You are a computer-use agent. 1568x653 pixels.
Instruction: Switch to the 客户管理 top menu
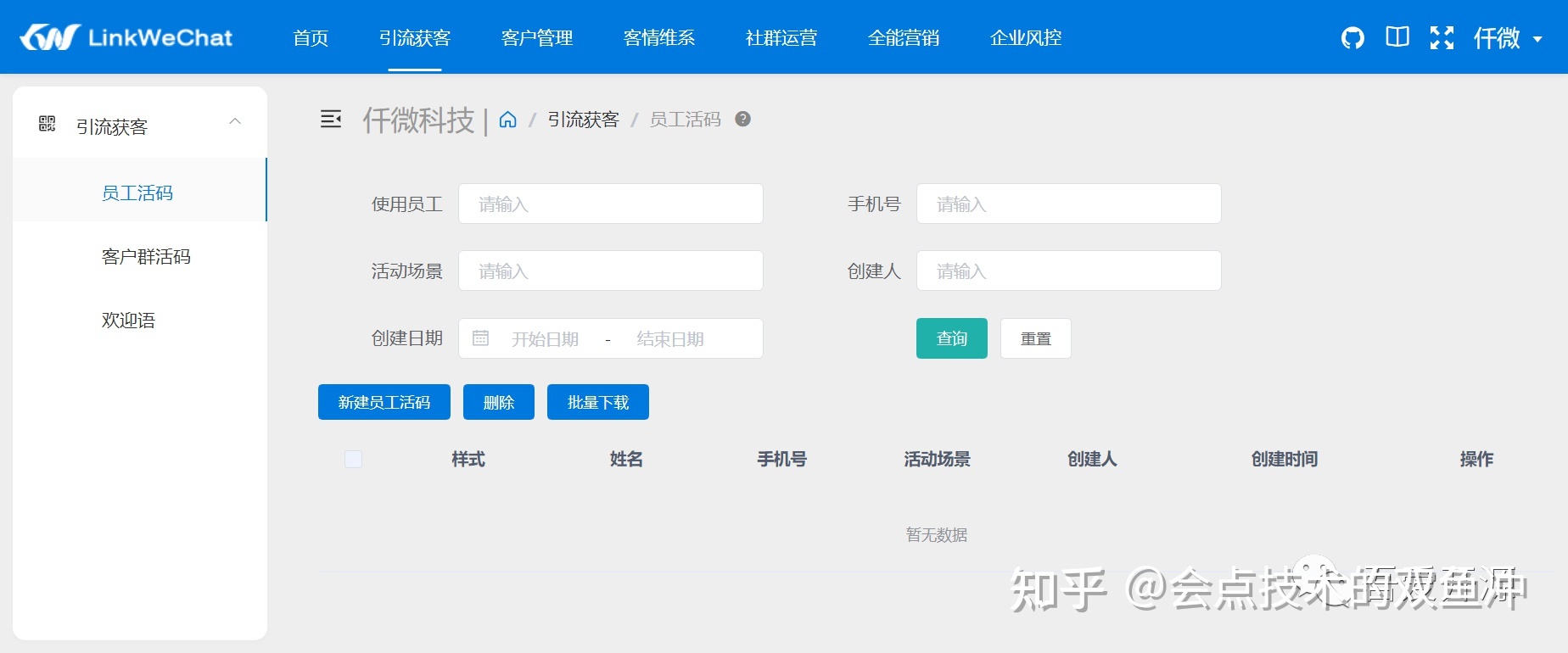[537, 37]
